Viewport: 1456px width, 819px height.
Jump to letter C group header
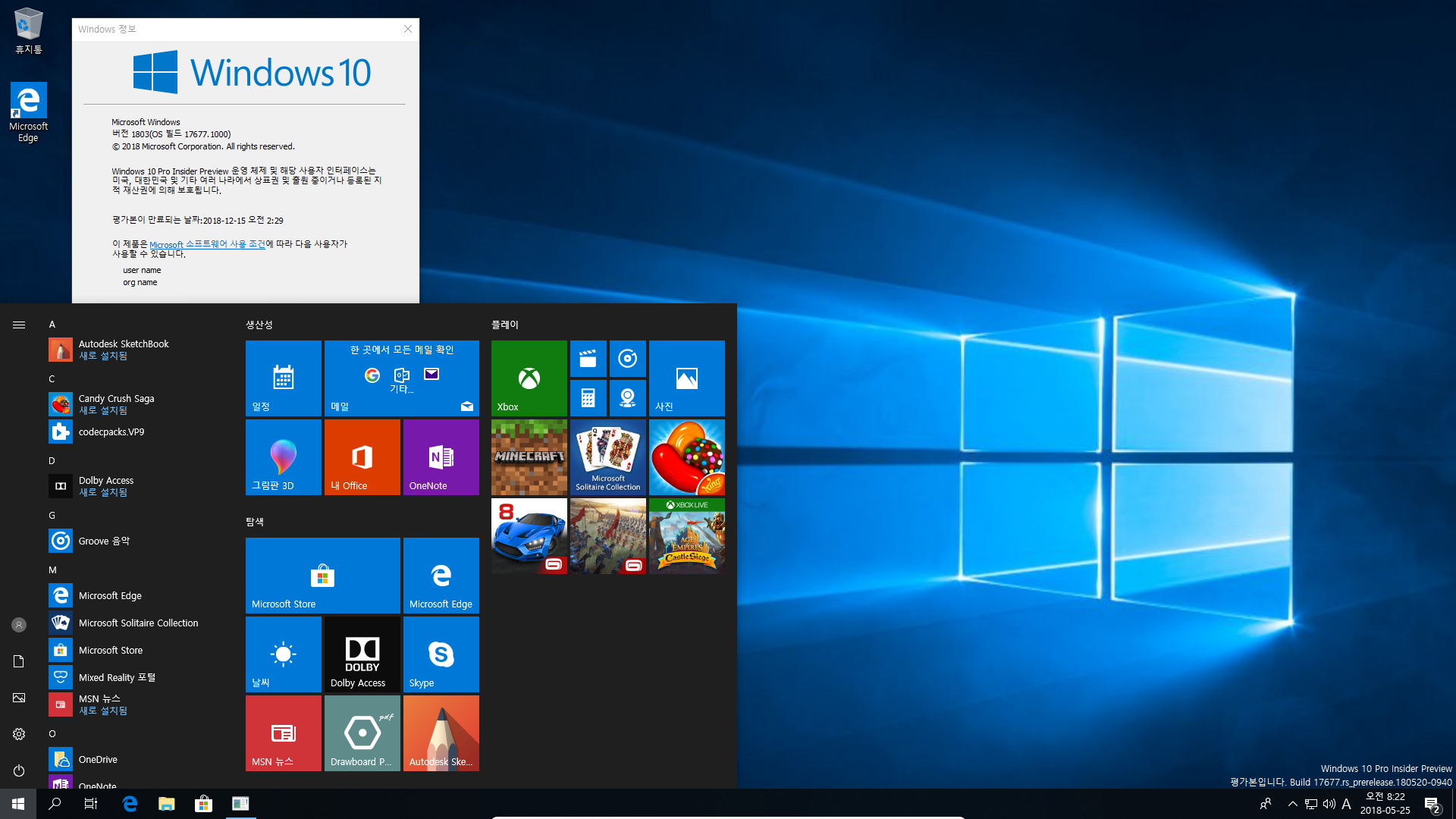click(x=52, y=379)
